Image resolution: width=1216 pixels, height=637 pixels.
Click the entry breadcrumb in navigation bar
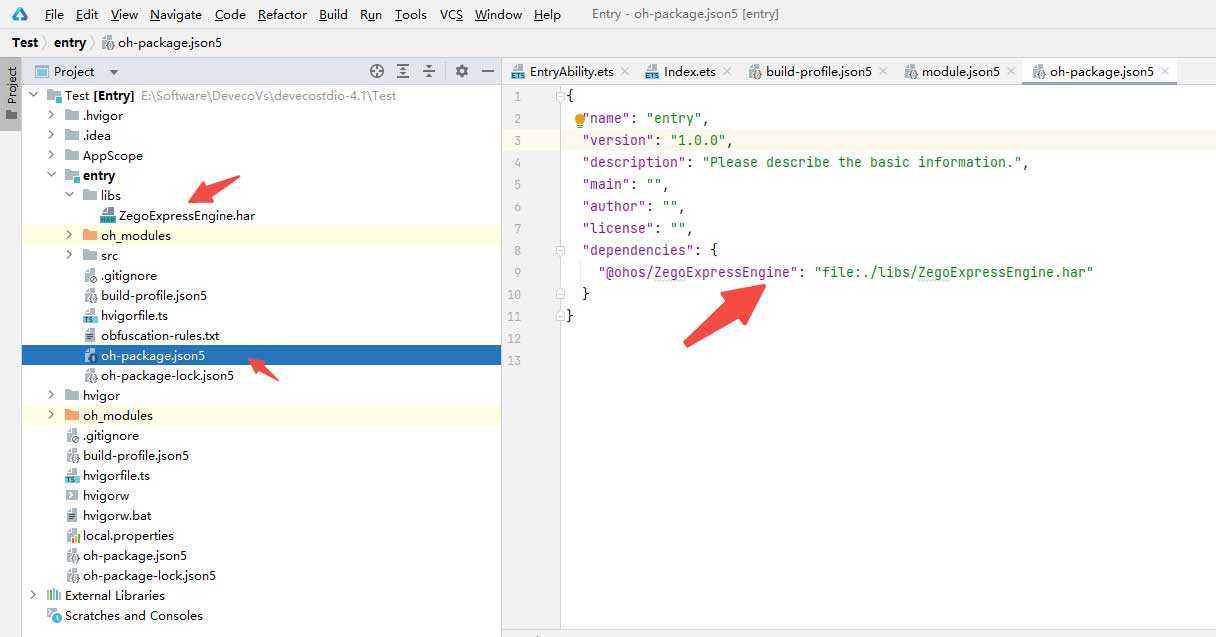pos(69,43)
